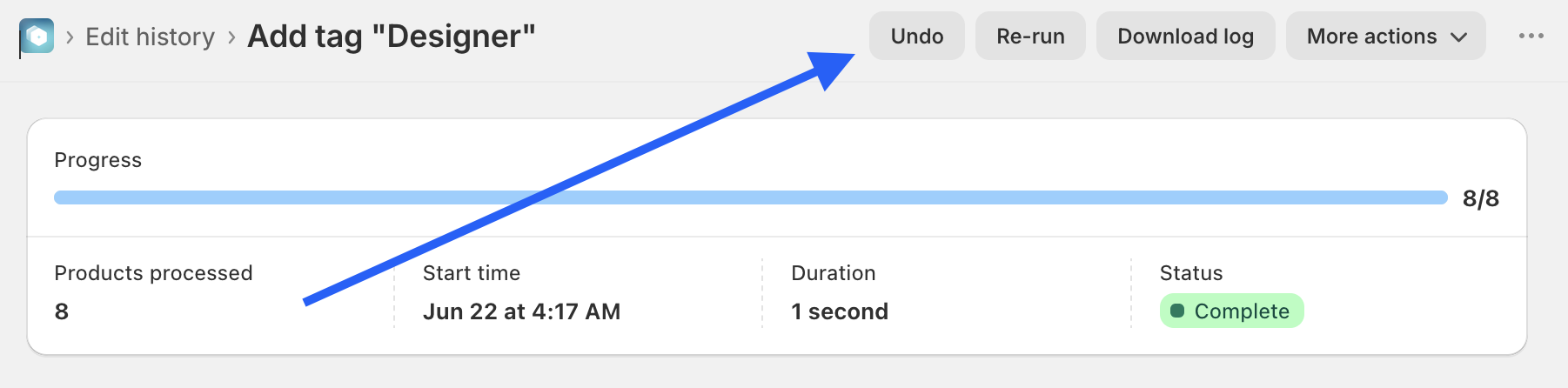Click the Progress section heading
The image size is (1568, 388).
click(x=97, y=160)
